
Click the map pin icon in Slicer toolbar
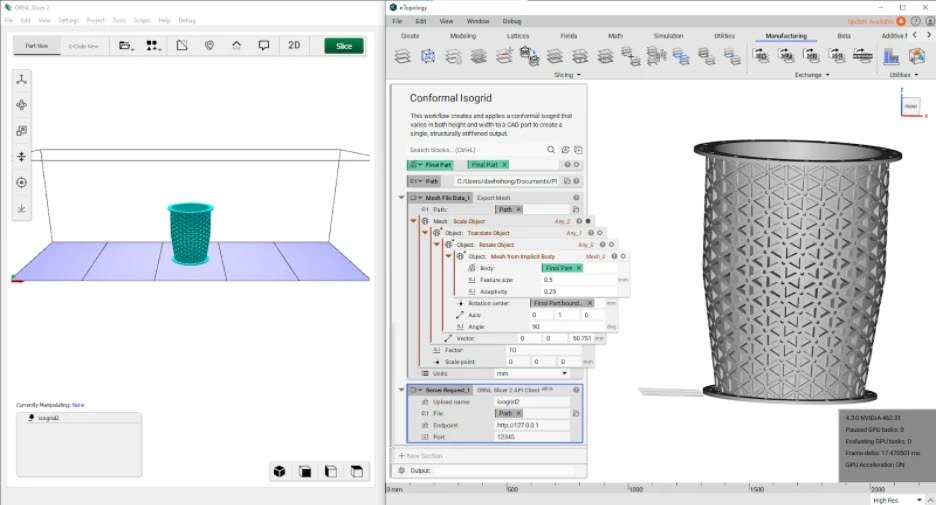[x=209, y=45]
